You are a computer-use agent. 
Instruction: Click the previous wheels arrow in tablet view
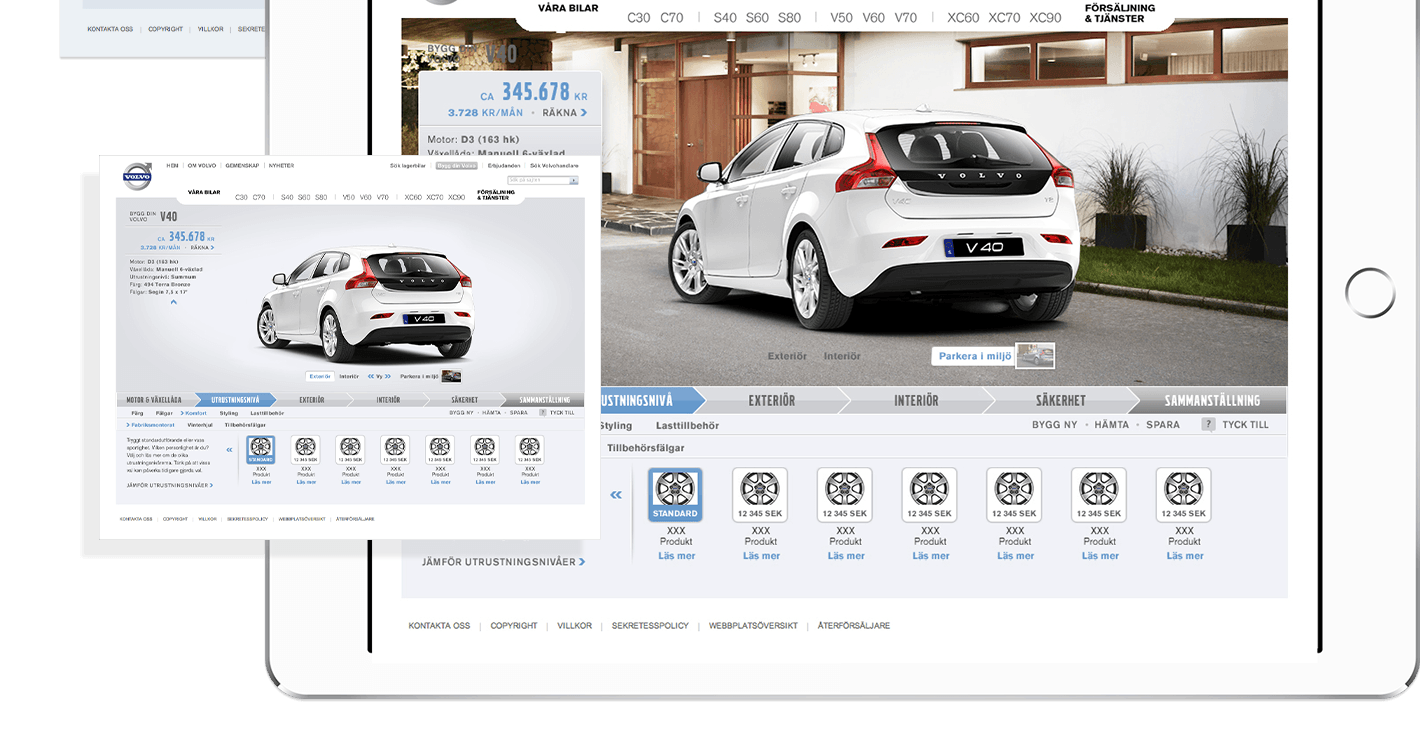(616, 495)
